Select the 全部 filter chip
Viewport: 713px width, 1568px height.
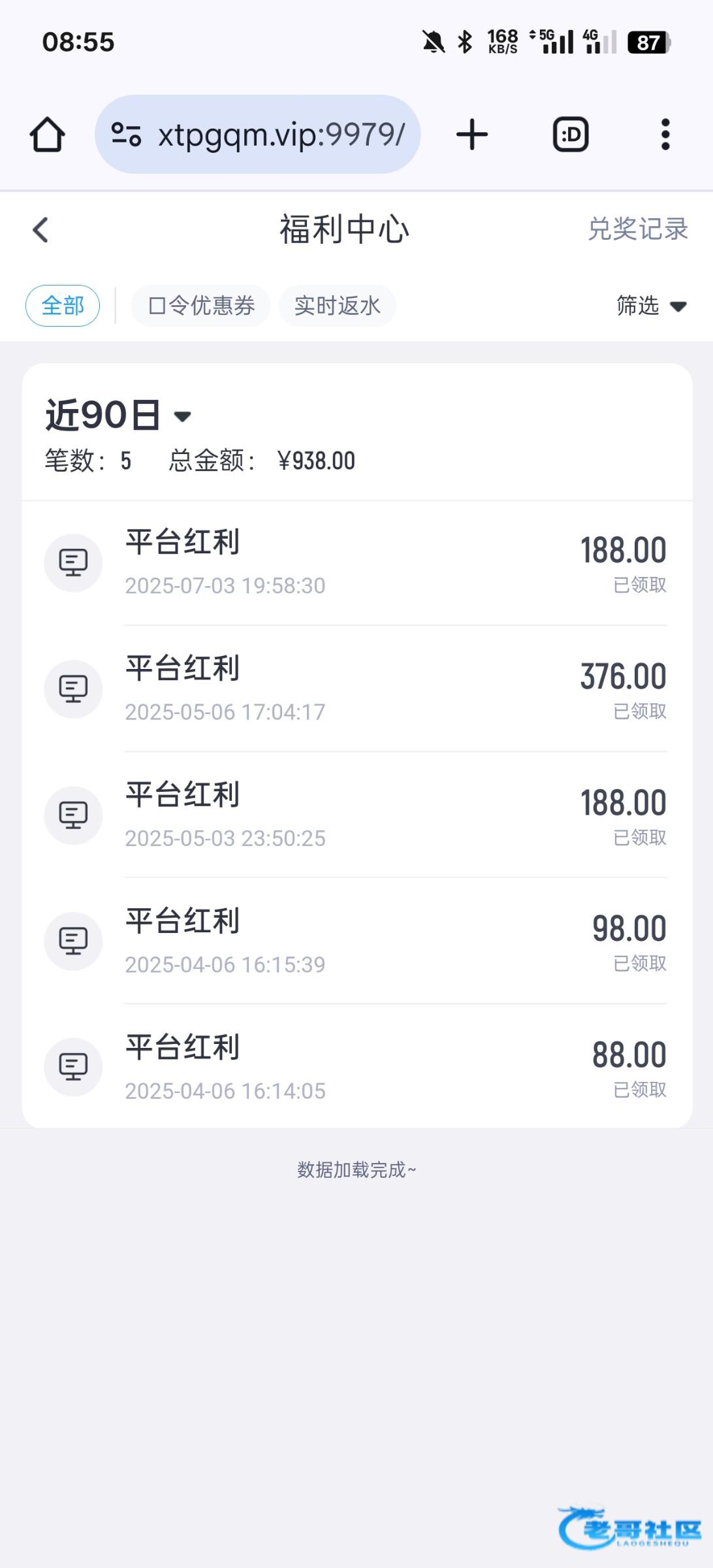(63, 306)
